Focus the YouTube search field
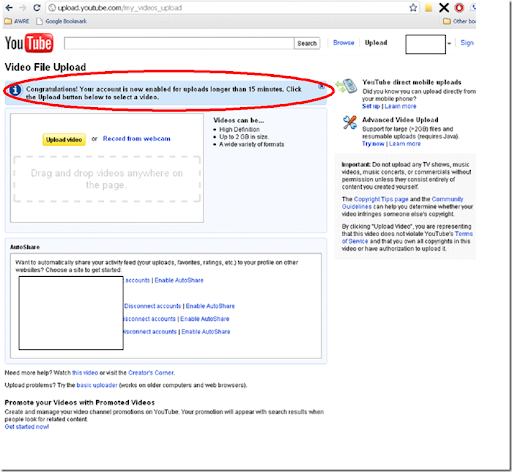The image size is (512, 472). [x=179, y=43]
